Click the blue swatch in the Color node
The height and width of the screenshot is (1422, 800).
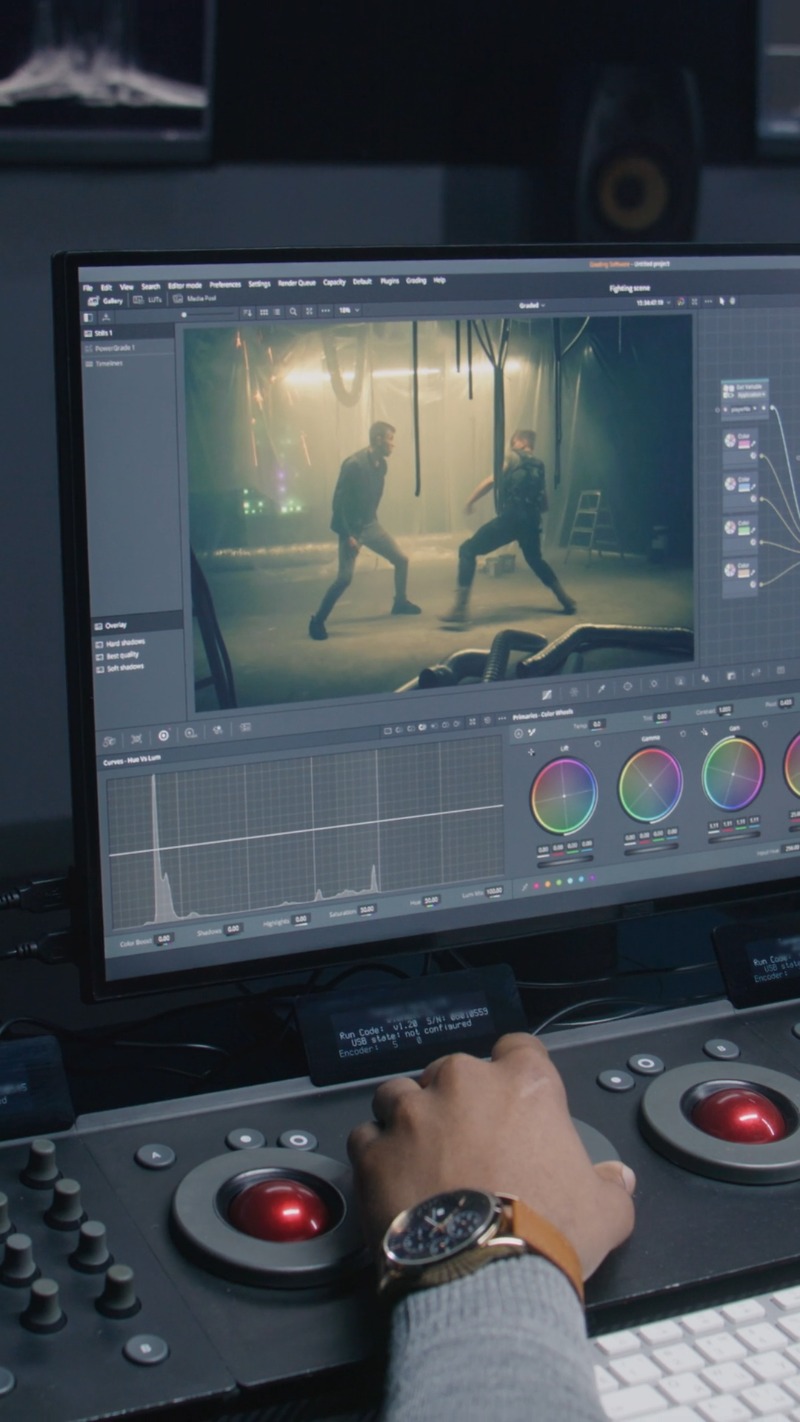[743, 487]
